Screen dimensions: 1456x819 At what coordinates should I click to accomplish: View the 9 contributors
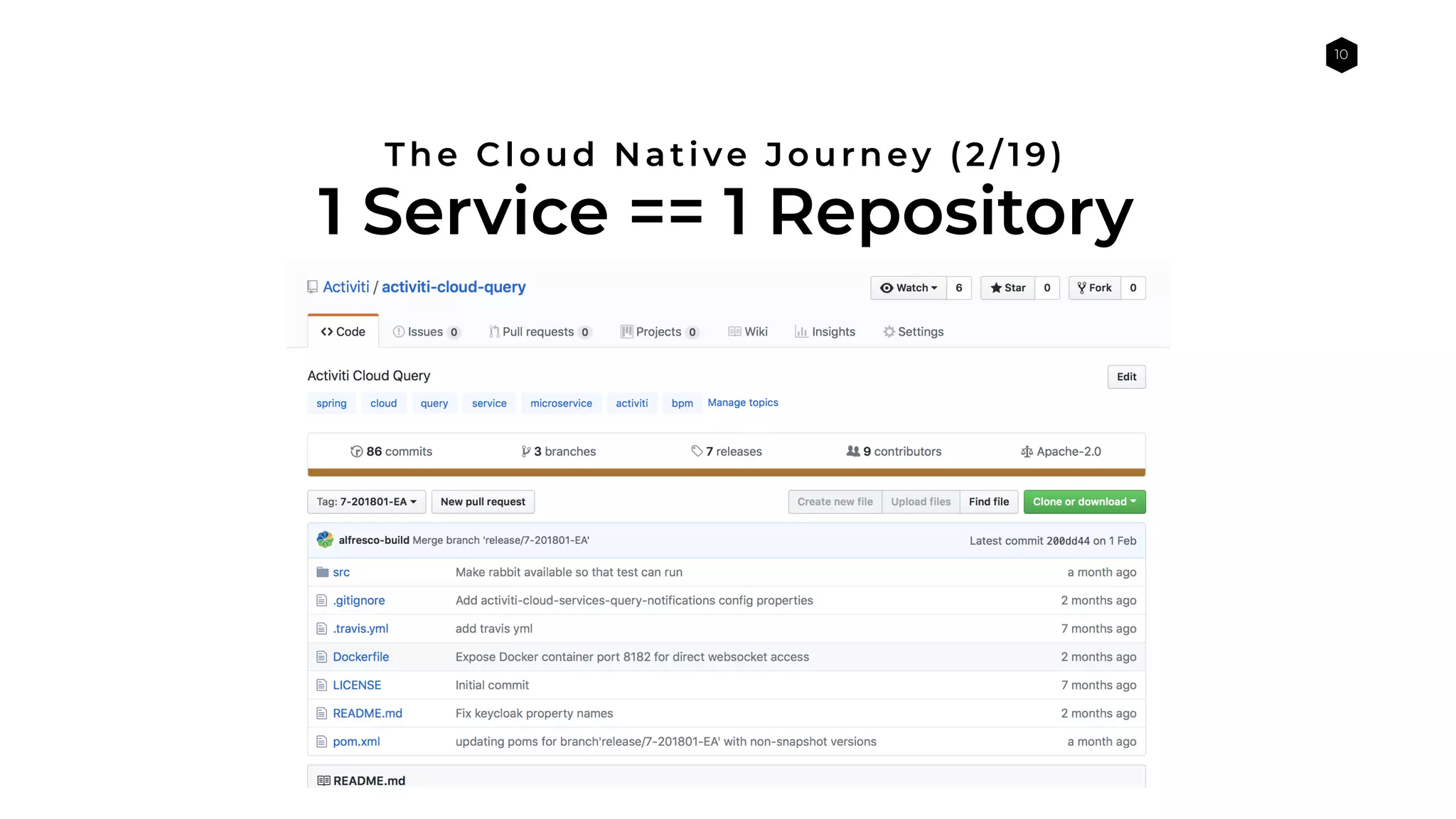click(x=894, y=451)
